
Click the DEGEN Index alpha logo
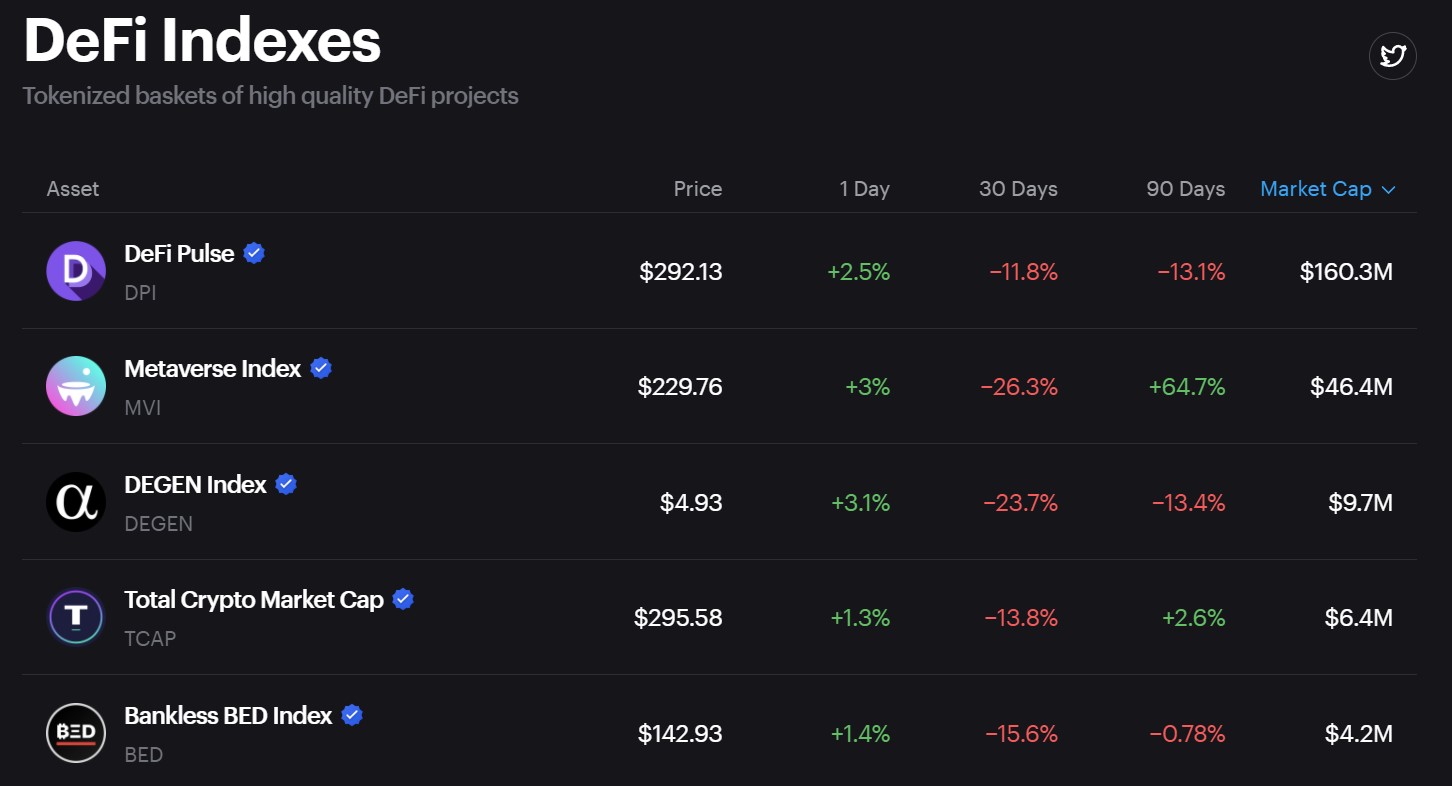[x=76, y=502]
